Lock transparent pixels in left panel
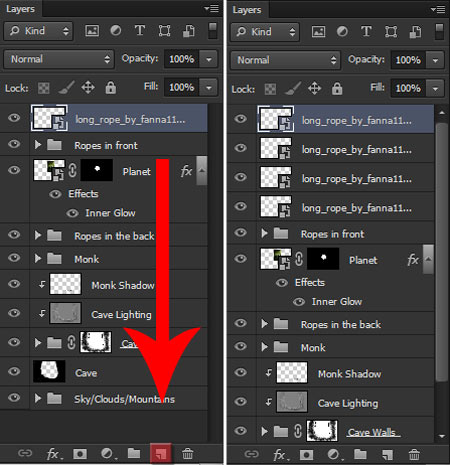Viewport: 450px width, 465px height. click(x=44, y=88)
